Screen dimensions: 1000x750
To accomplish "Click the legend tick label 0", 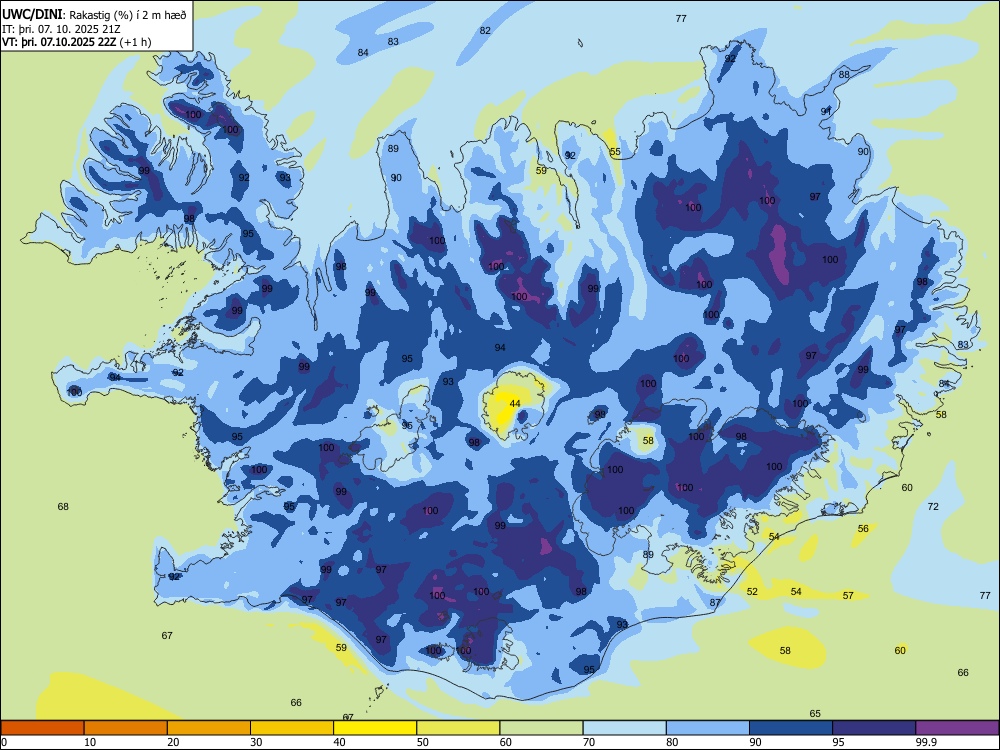I will tap(5, 742).
